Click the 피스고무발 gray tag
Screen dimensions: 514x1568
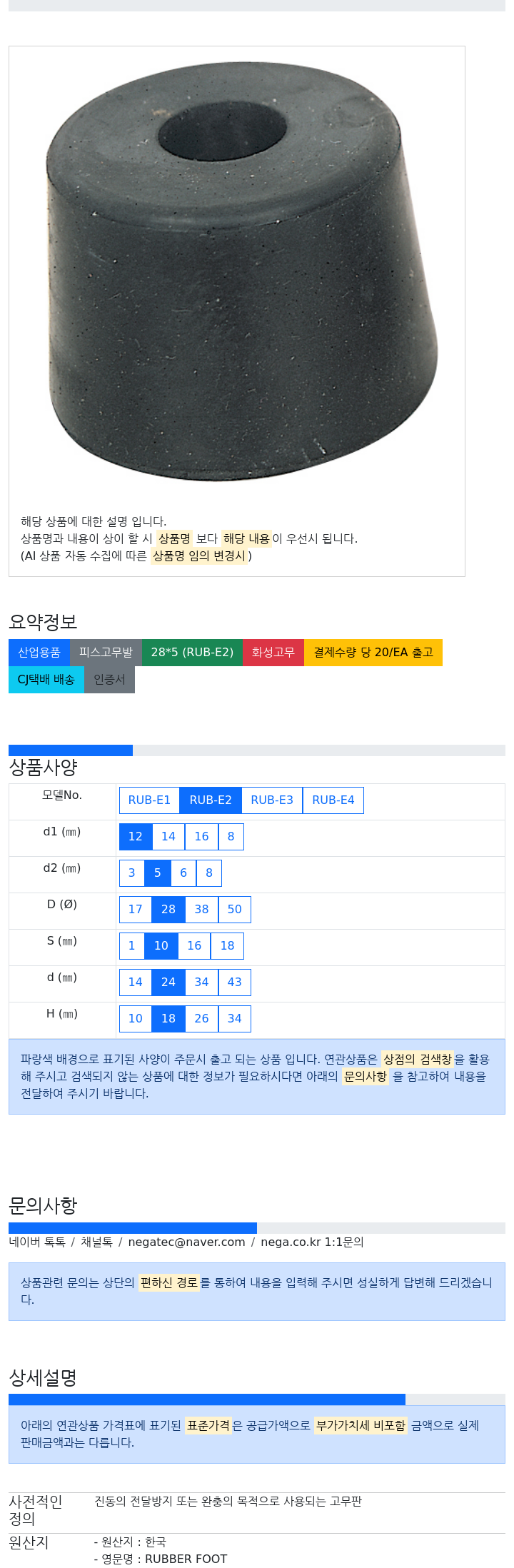[x=106, y=652]
